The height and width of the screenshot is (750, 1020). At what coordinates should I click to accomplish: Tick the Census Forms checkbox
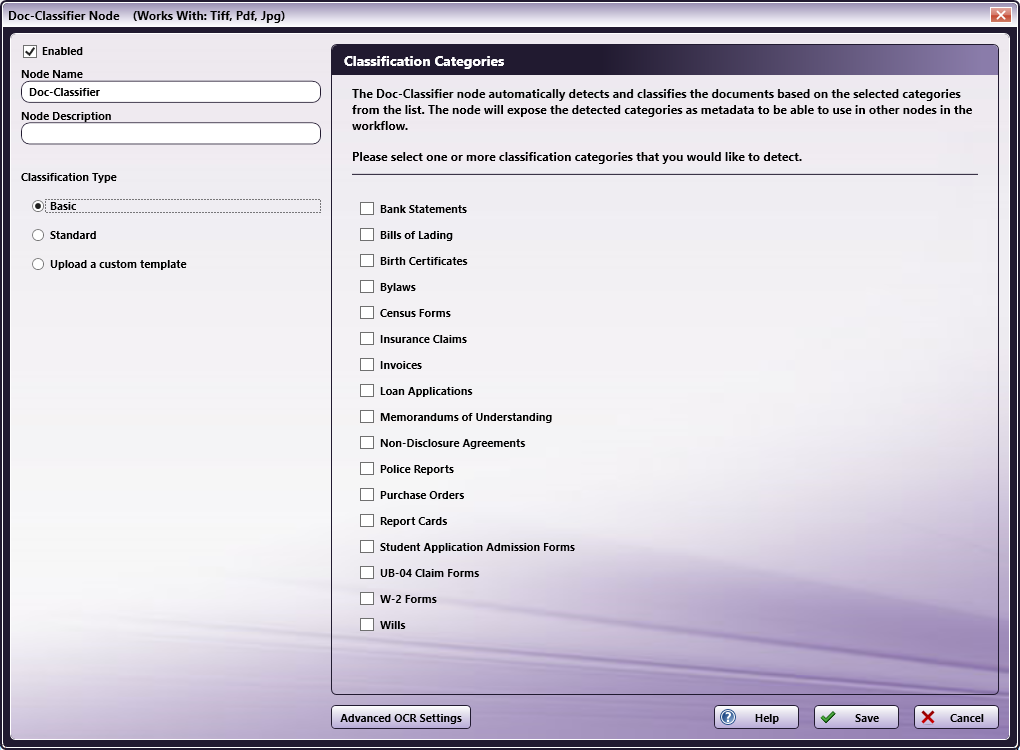[367, 313]
